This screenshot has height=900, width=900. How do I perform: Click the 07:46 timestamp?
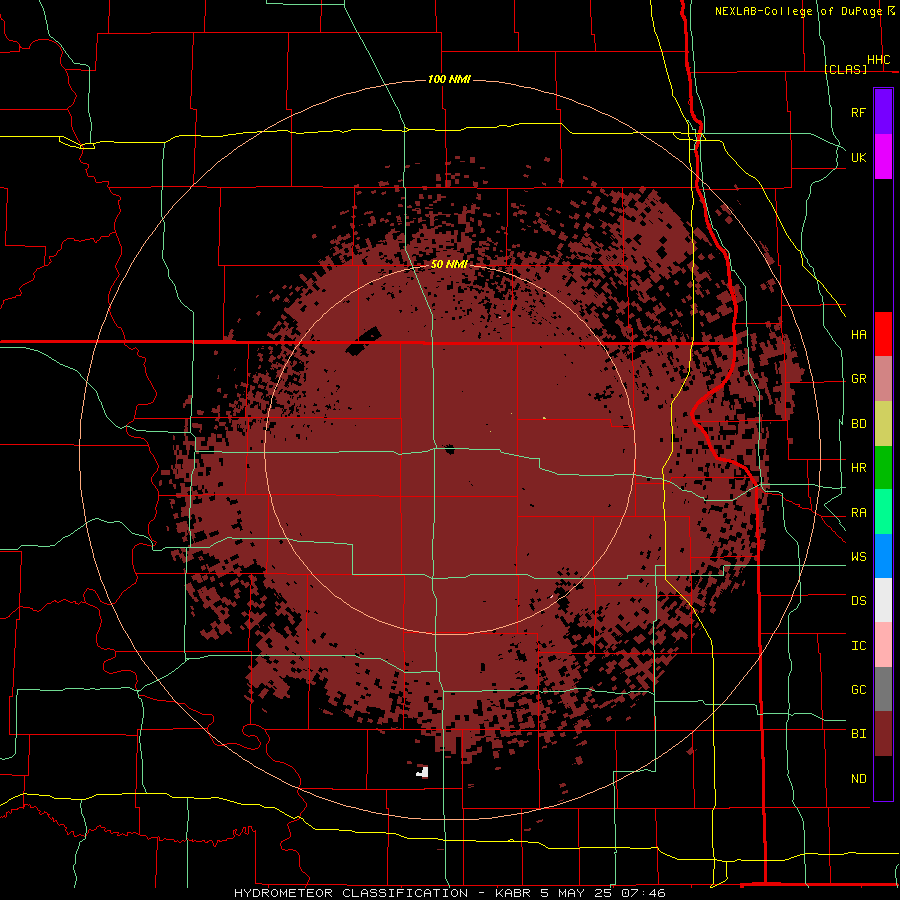[x=645, y=893]
